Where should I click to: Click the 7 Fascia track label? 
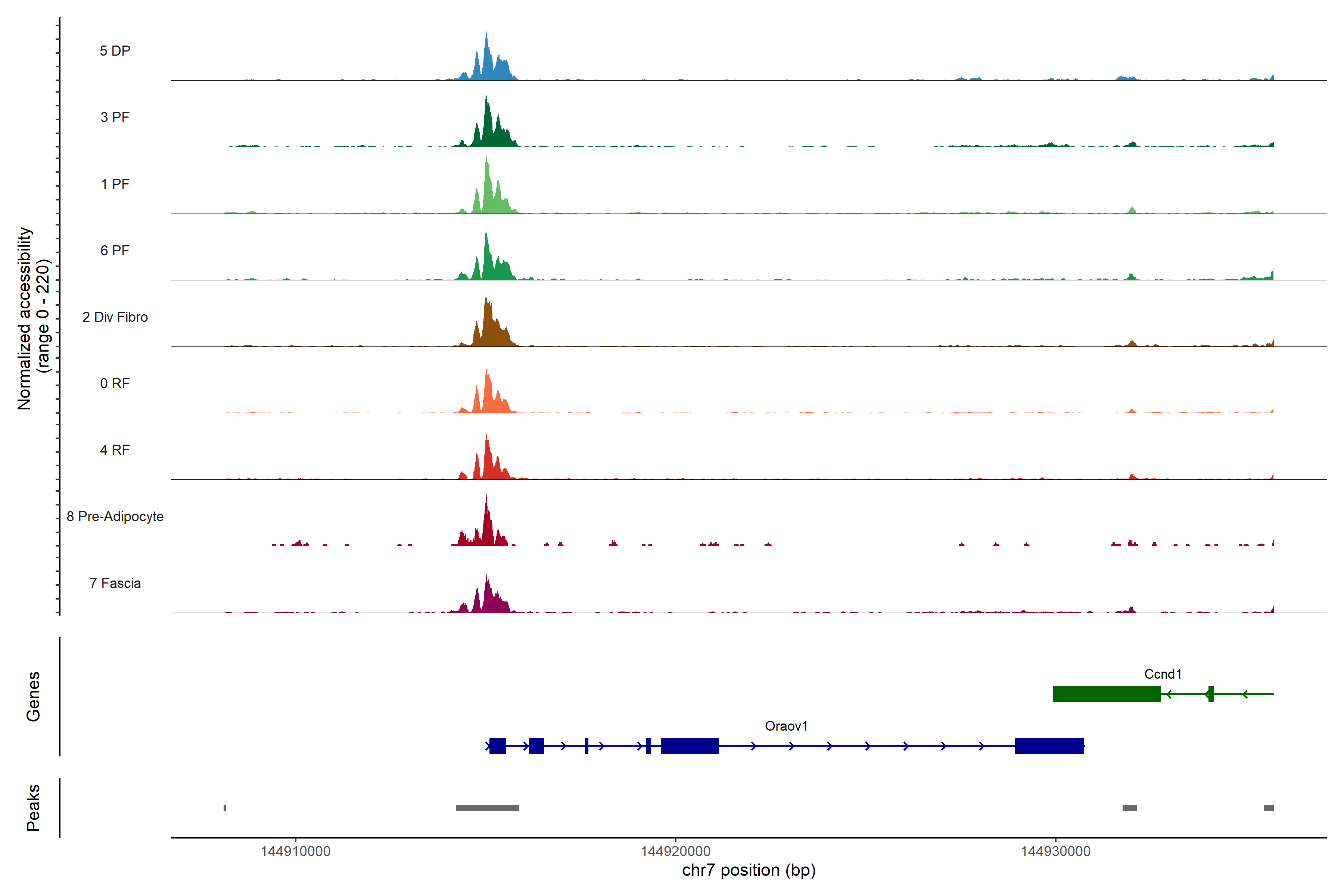[x=115, y=583]
